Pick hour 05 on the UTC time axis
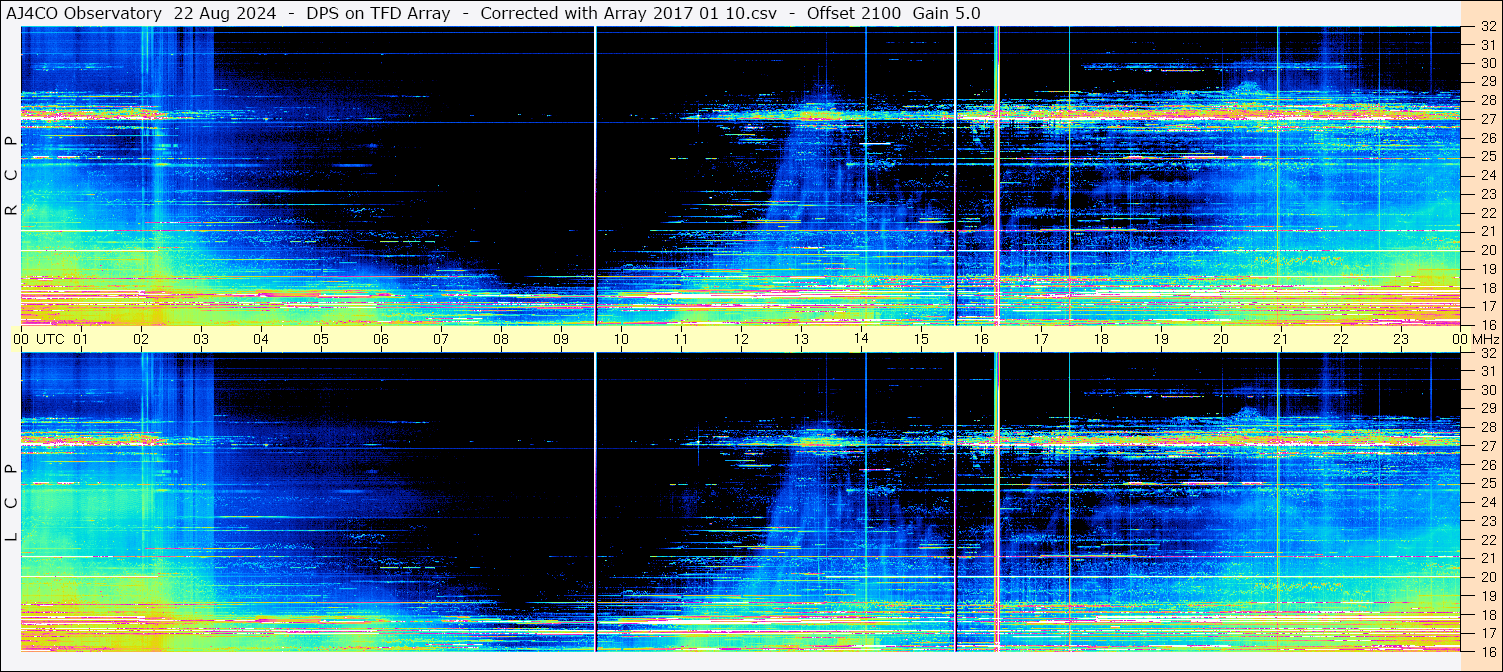 click(321, 339)
